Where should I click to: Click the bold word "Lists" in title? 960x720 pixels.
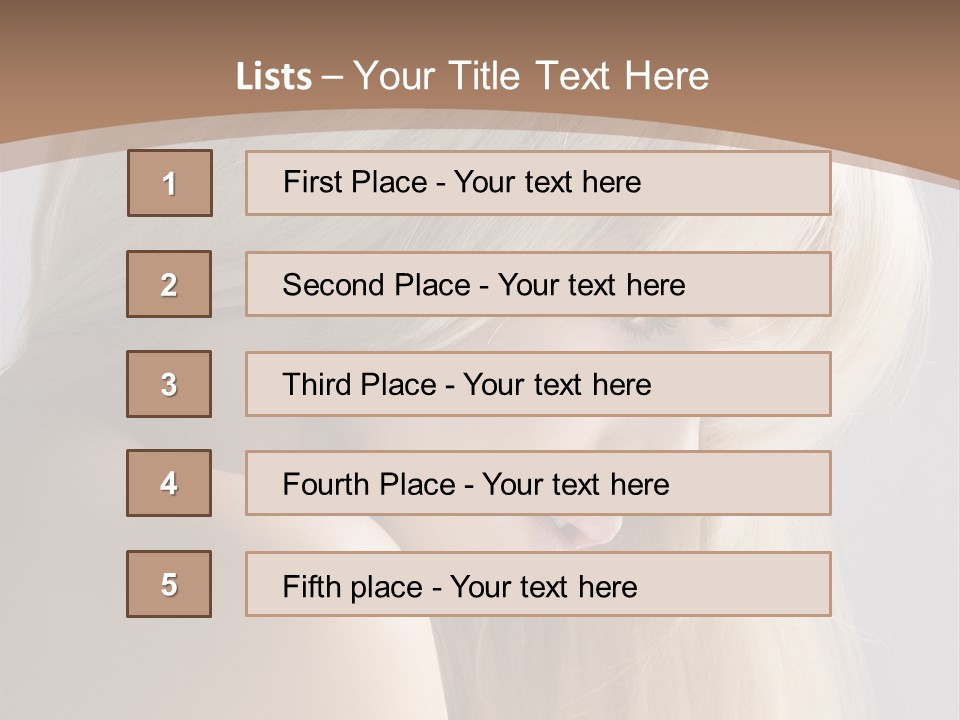(x=274, y=77)
